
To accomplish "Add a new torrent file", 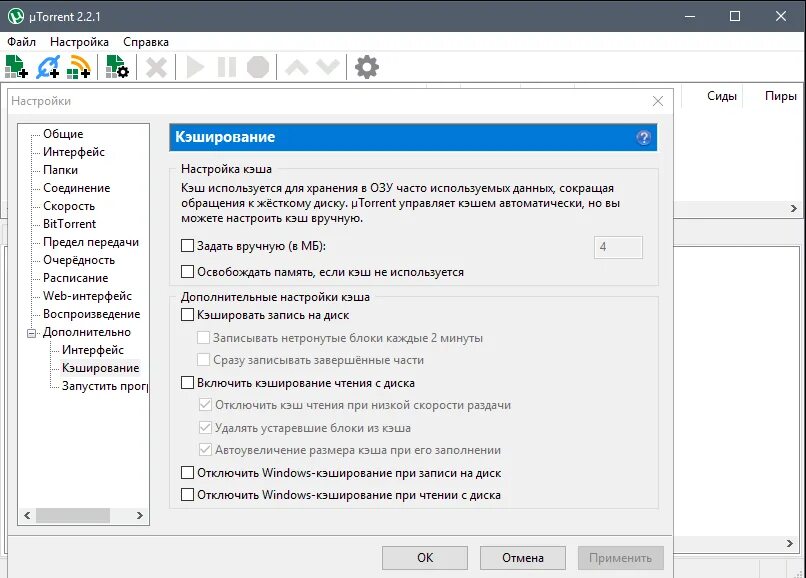I will [x=16, y=66].
